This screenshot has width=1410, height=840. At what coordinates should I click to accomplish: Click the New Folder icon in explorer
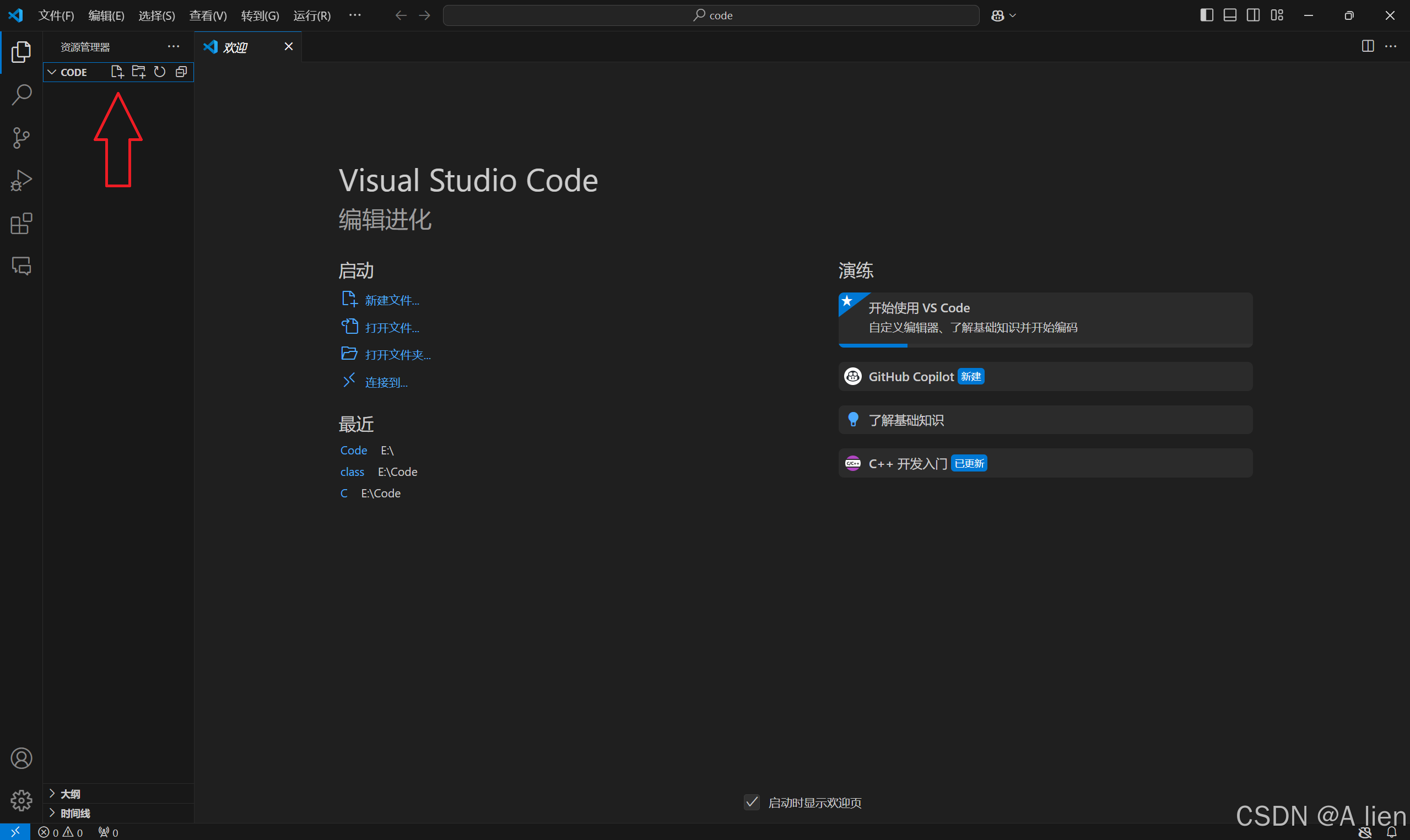click(x=139, y=72)
